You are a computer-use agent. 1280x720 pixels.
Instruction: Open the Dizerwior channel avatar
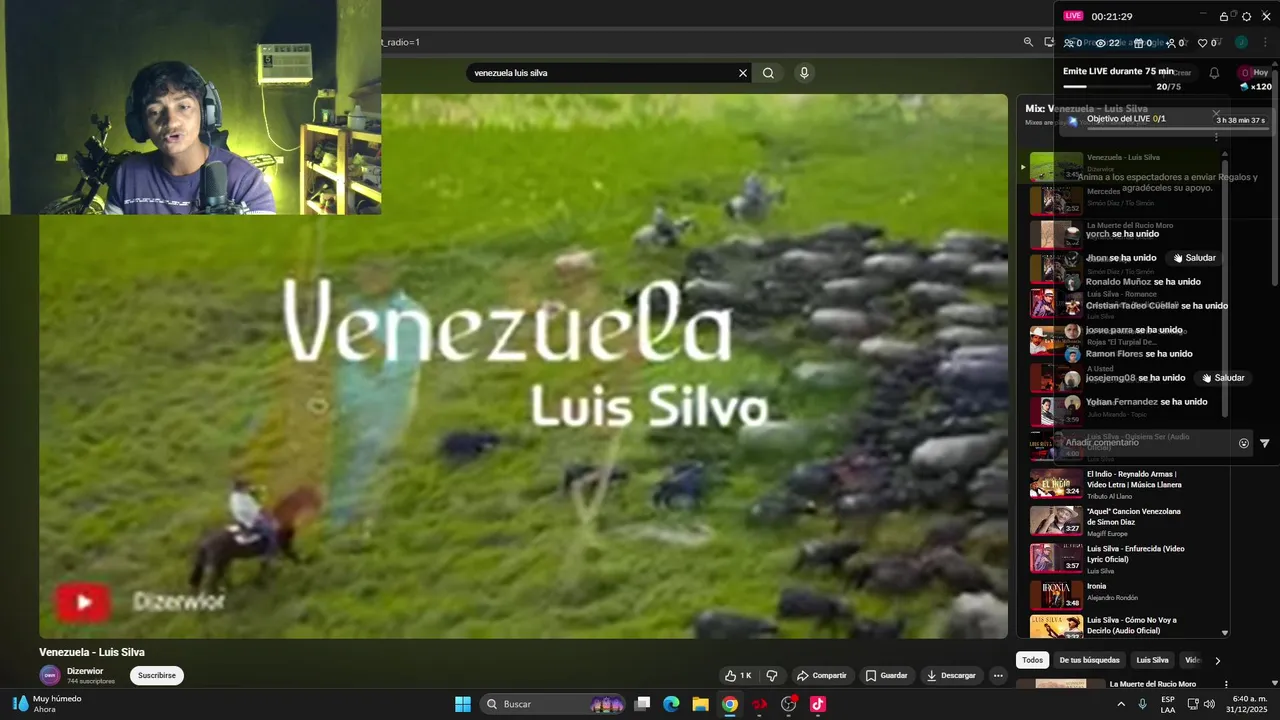point(49,675)
